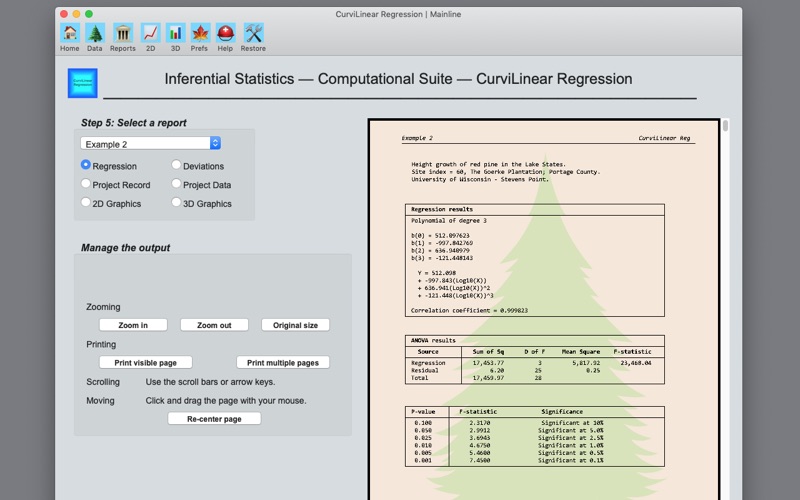Image resolution: width=800 pixels, height=500 pixels.
Task: Click the F-statistic 4.6750 cell
Action: (480, 445)
